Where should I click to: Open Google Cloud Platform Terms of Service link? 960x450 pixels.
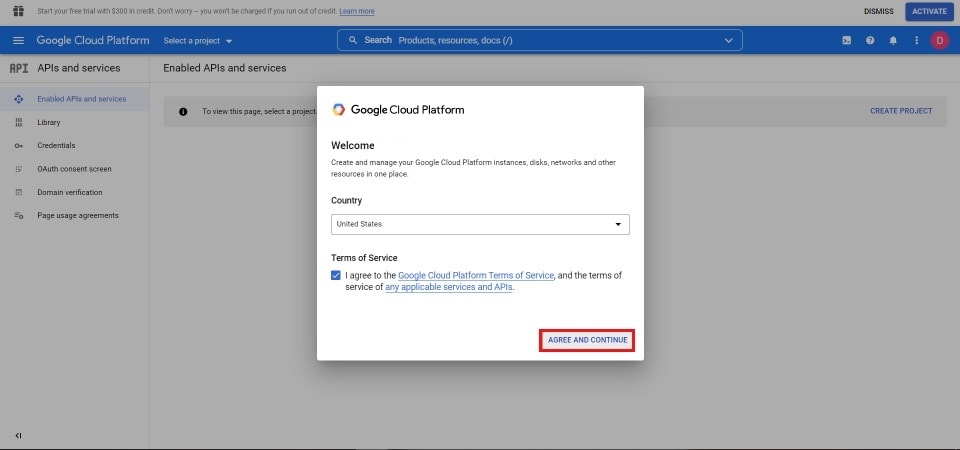[x=476, y=276]
